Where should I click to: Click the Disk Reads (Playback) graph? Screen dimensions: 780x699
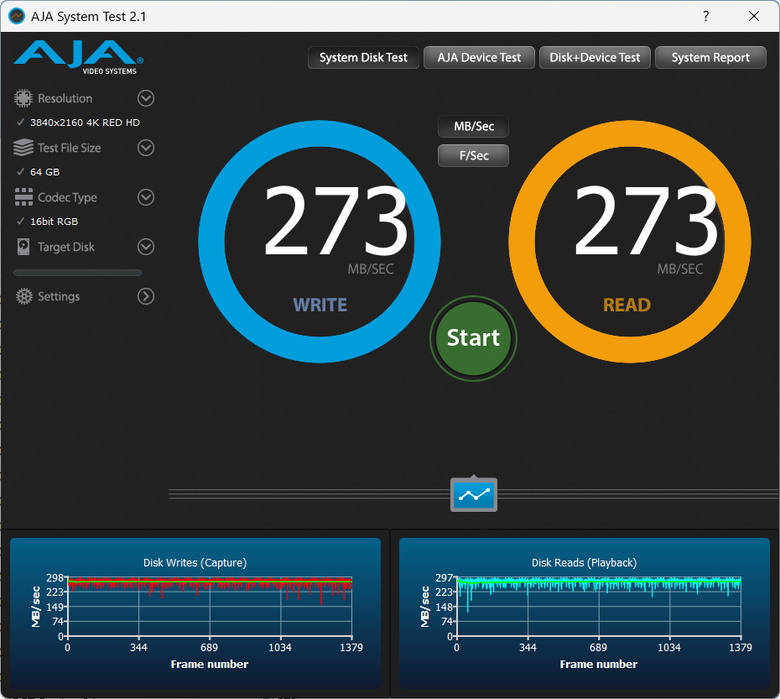[x=585, y=613]
